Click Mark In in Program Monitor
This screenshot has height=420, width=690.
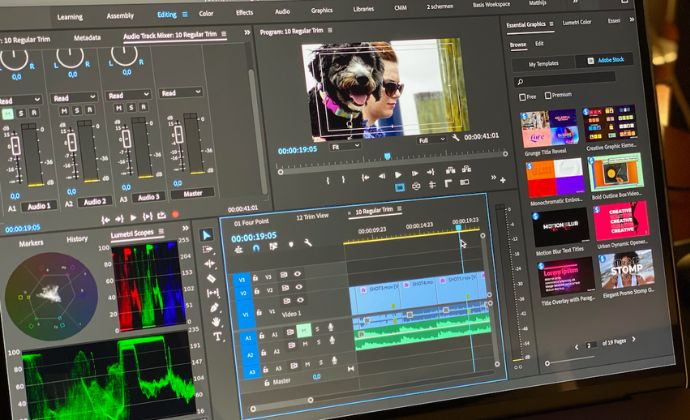click(x=328, y=180)
